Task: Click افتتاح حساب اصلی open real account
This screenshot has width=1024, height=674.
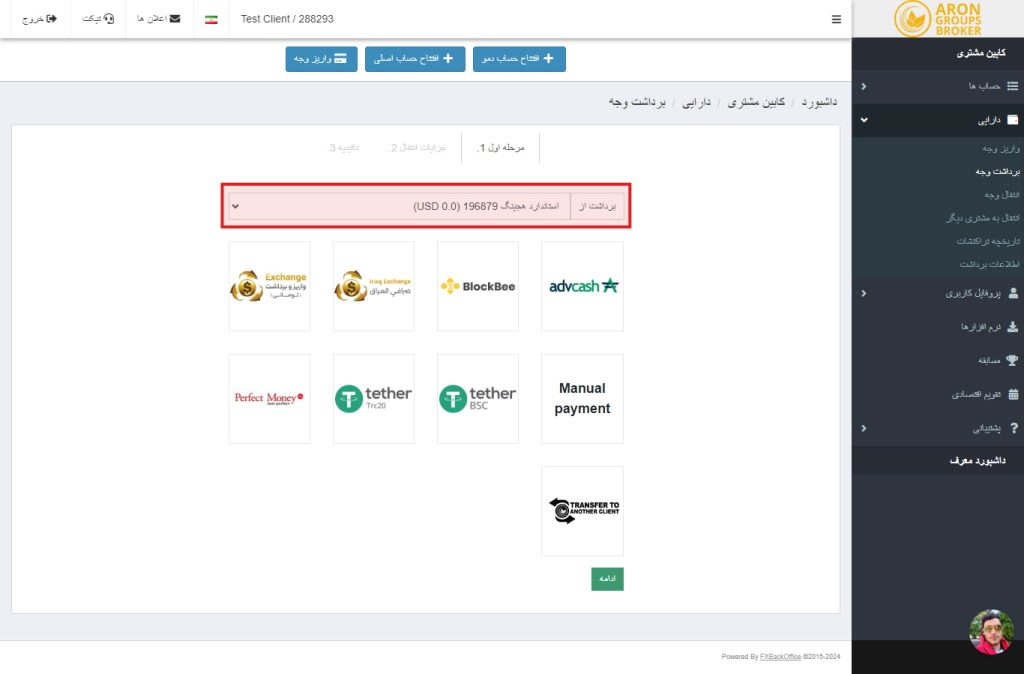Action: point(415,59)
